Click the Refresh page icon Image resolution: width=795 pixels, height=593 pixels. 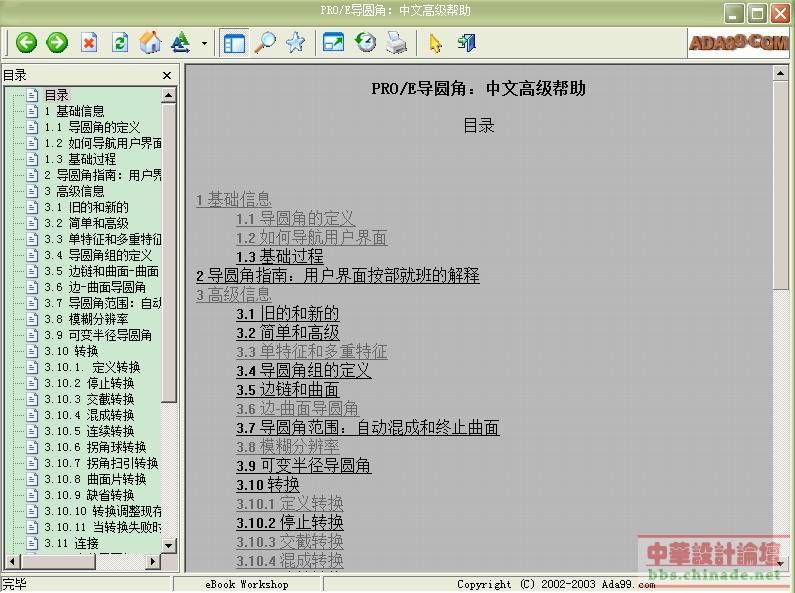(x=120, y=43)
